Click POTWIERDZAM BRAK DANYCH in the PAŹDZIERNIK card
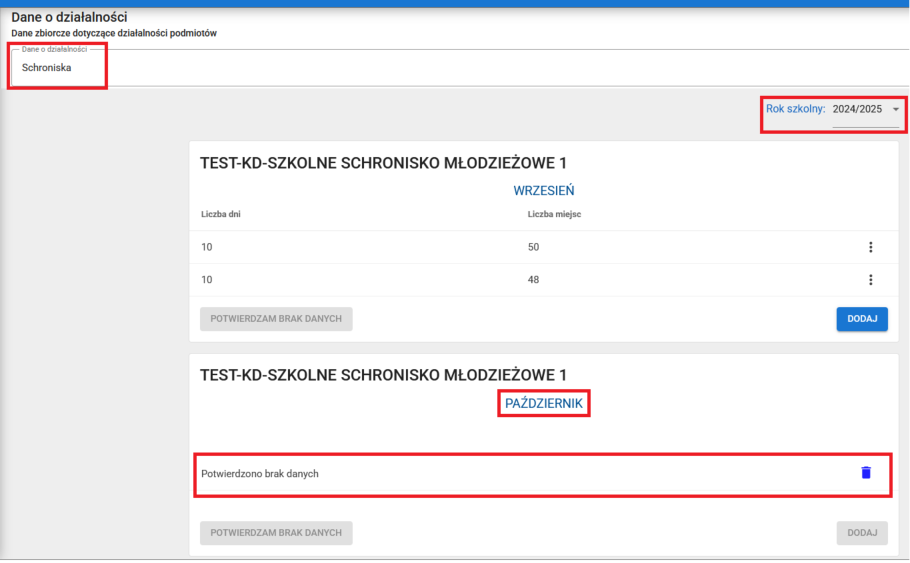 (276, 533)
